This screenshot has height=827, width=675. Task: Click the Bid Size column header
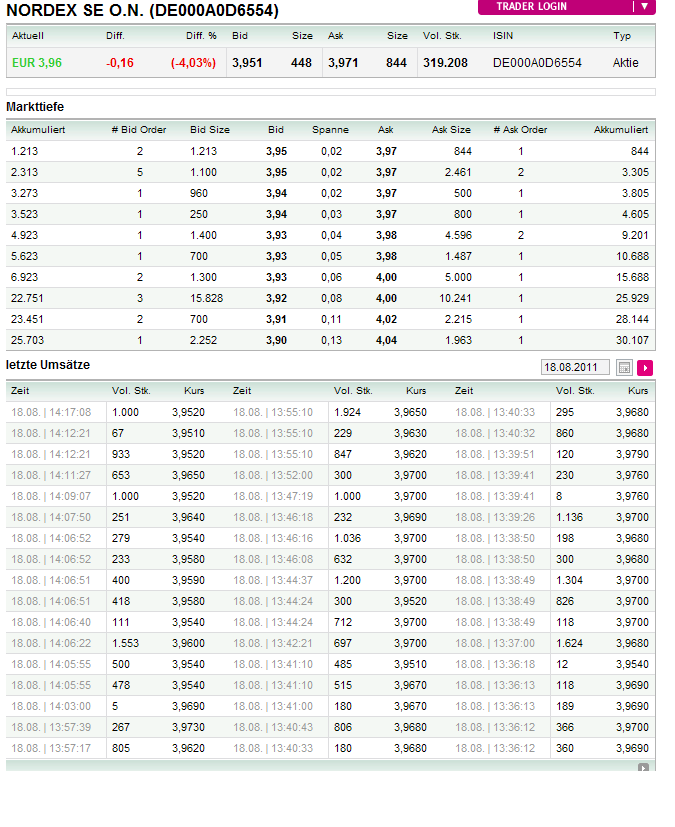(210, 130)
